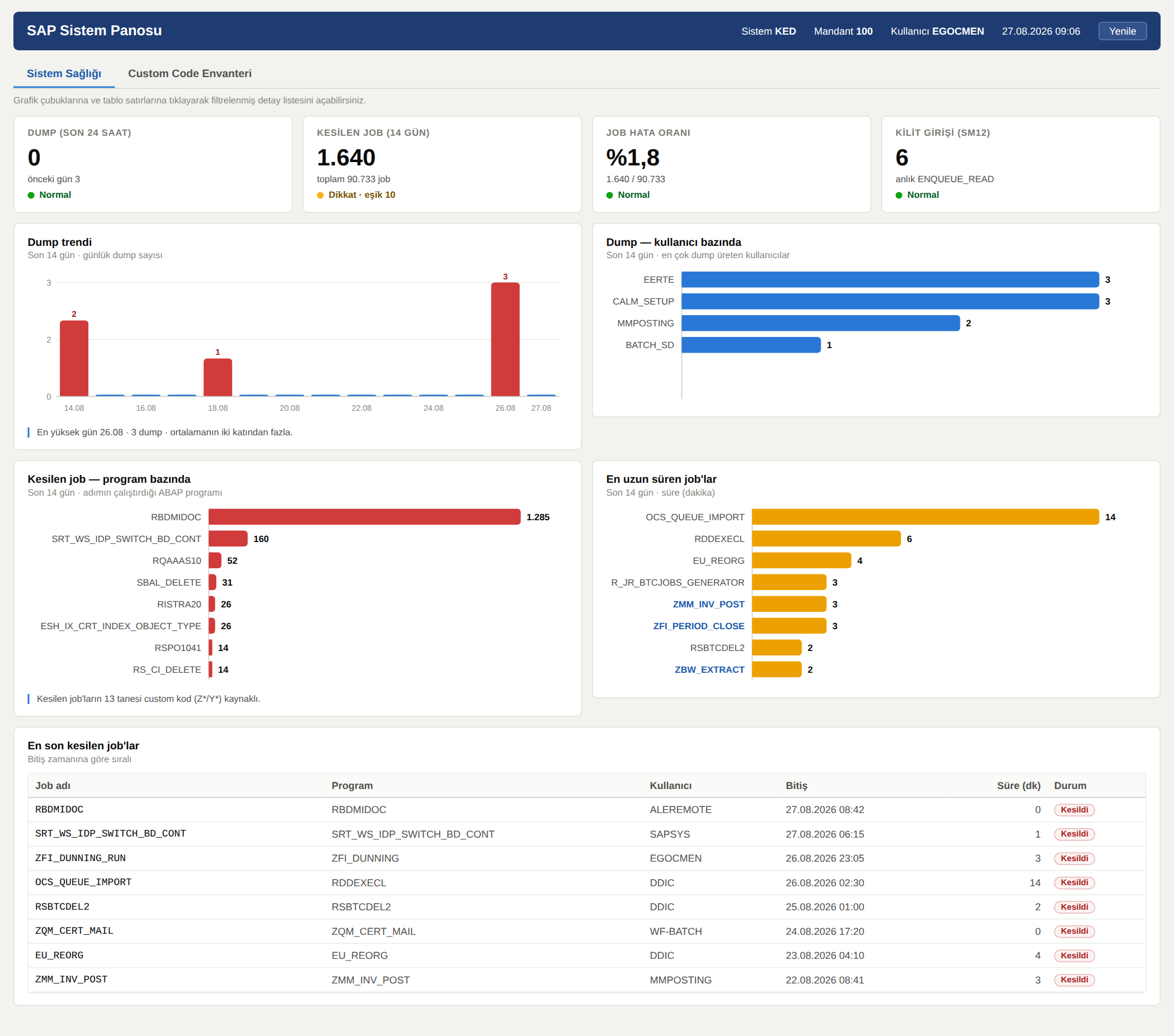Select the RSBTCDEL2 longest job bar
1174x1036 pixels.
pyautogui.click(x=777, y=648)
